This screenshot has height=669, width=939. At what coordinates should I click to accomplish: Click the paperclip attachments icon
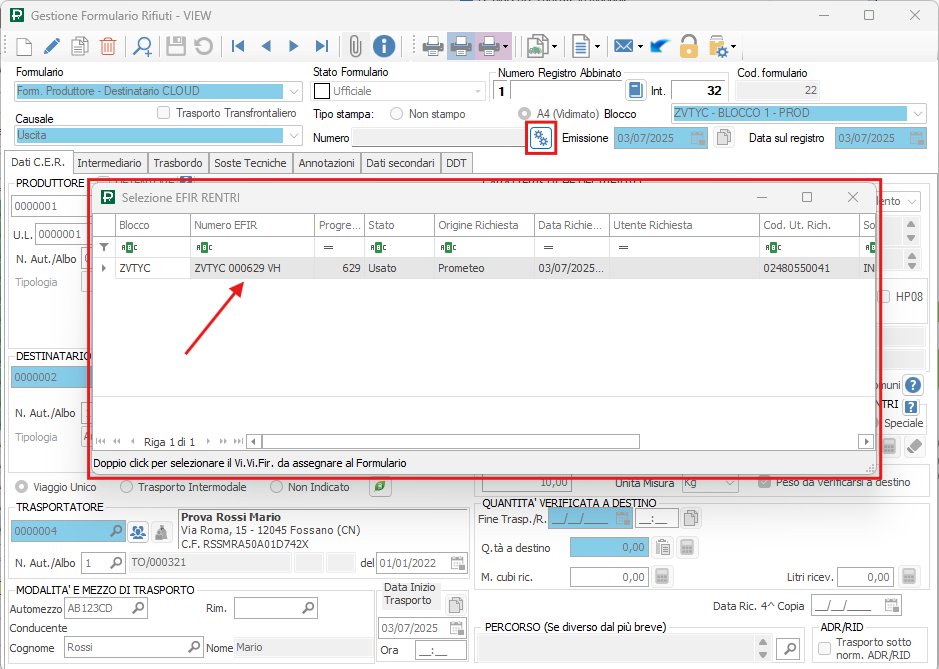[355, 46]
